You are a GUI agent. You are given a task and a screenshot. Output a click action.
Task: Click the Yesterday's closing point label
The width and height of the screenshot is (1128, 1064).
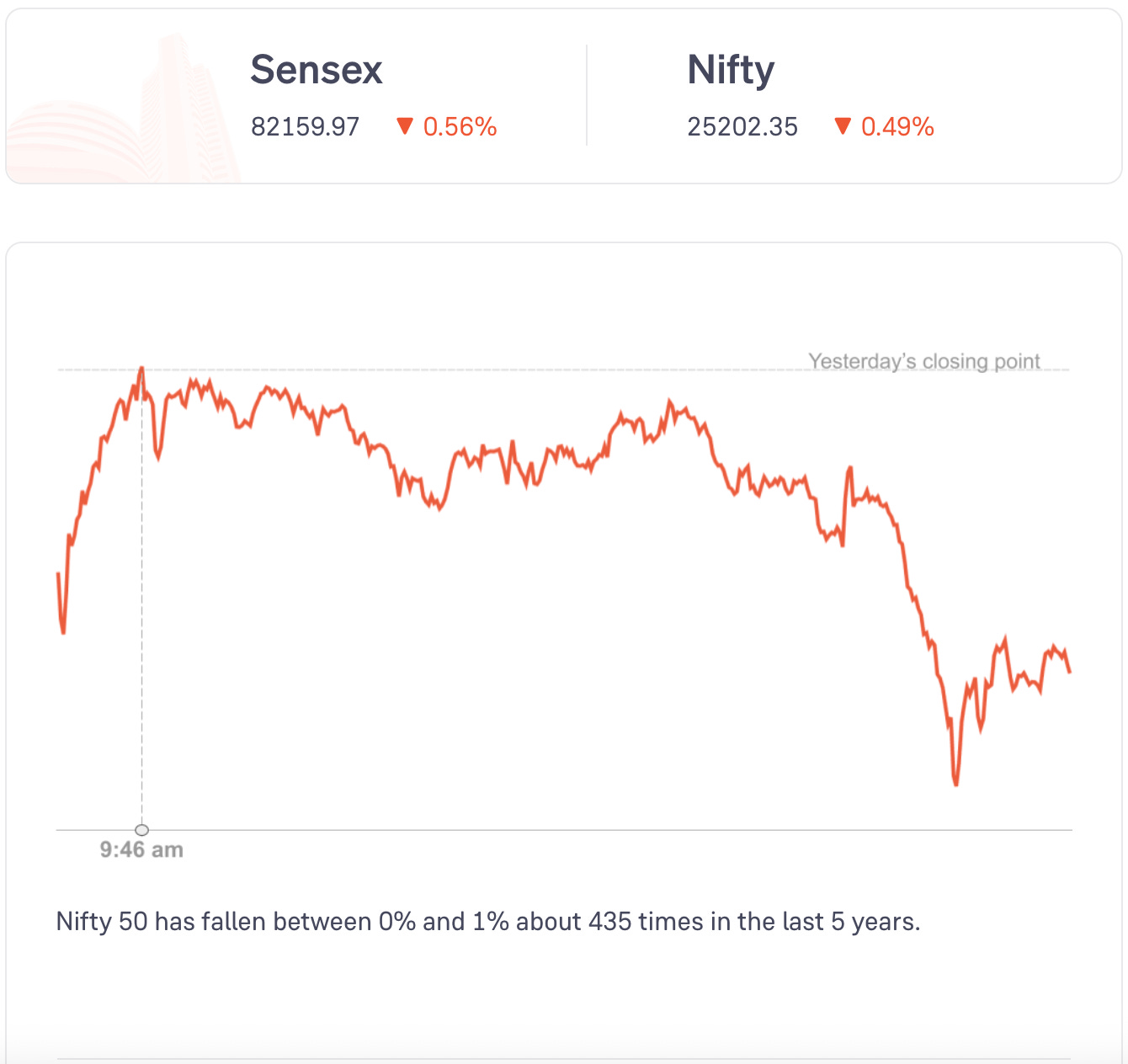point(924,361)
